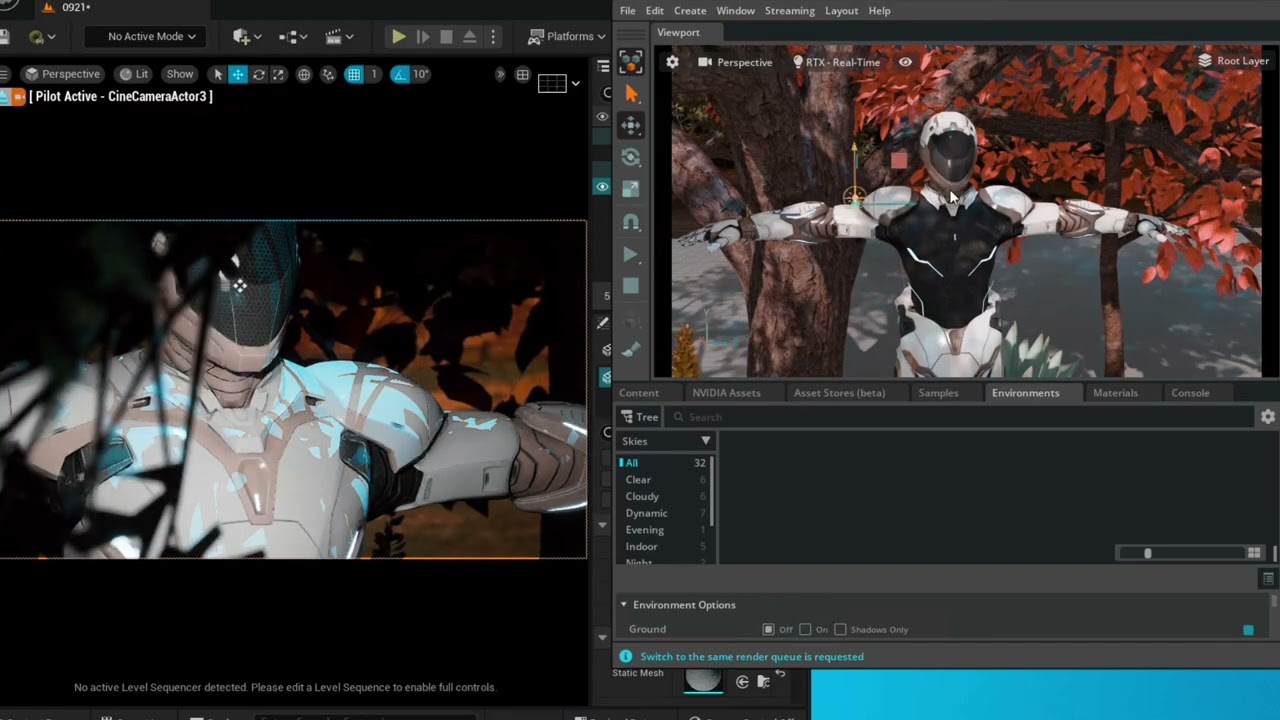
Task: Open the Omniverse viewport settings gear
Action: [x=673, y=62]
